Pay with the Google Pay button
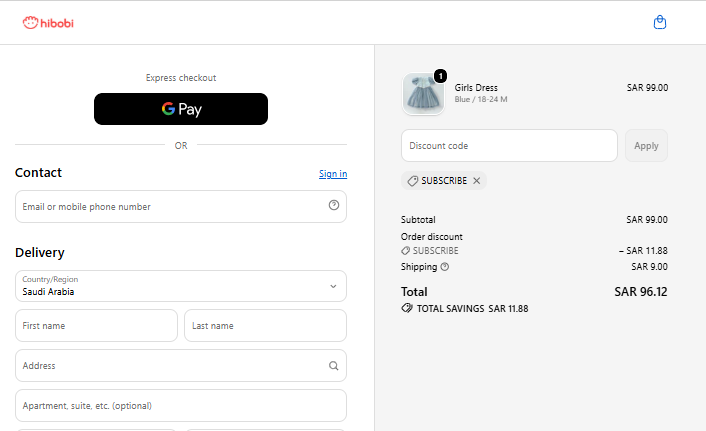This screenshot has height=431, width=706. click(x=181, y=109)
